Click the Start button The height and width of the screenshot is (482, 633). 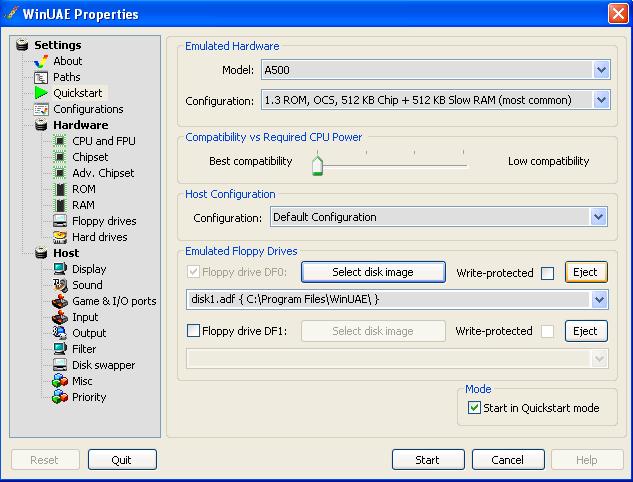tap(428, 460)
